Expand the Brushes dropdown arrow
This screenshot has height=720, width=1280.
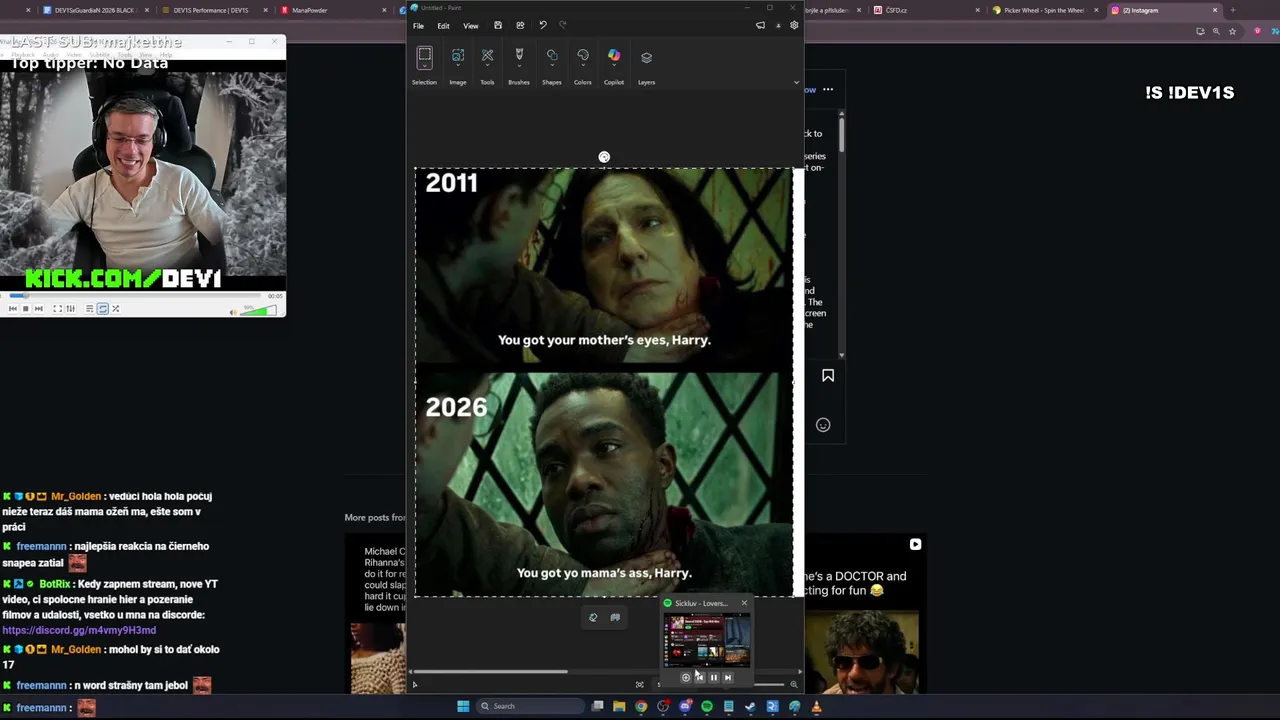(x=519, y=68)
